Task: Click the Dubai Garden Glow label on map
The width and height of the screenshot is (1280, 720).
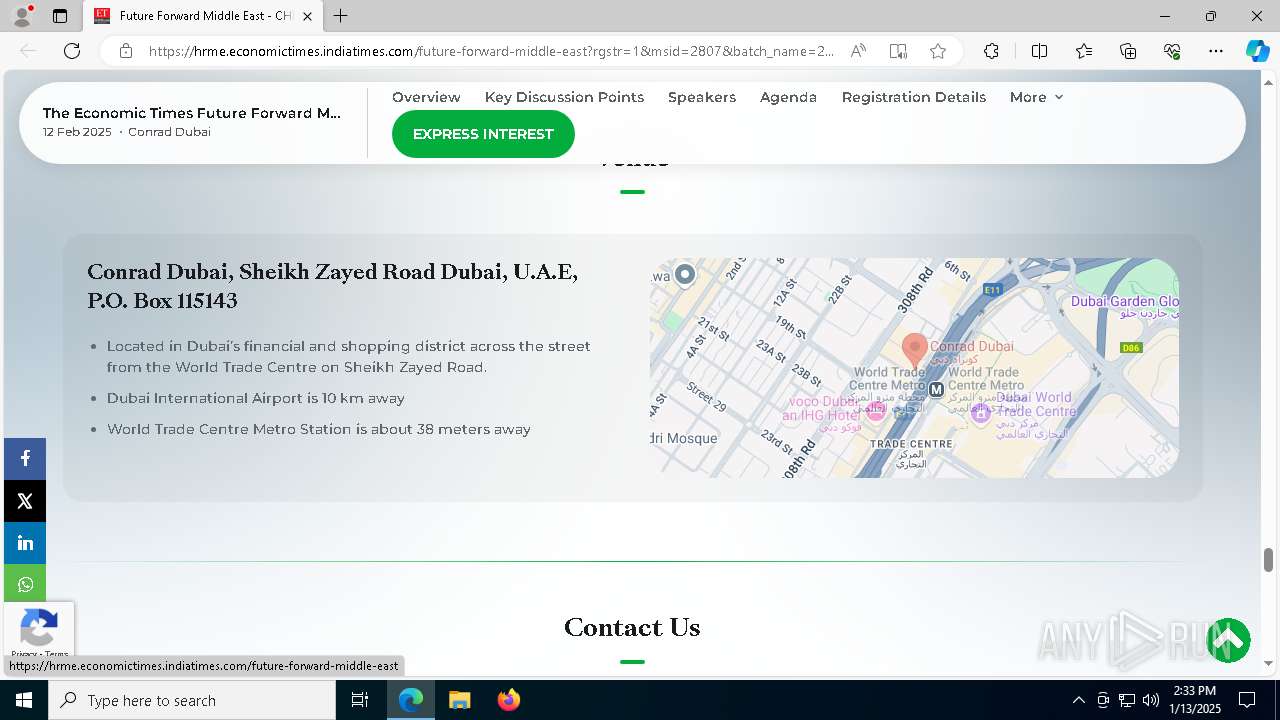Action: click(1125, 301)
